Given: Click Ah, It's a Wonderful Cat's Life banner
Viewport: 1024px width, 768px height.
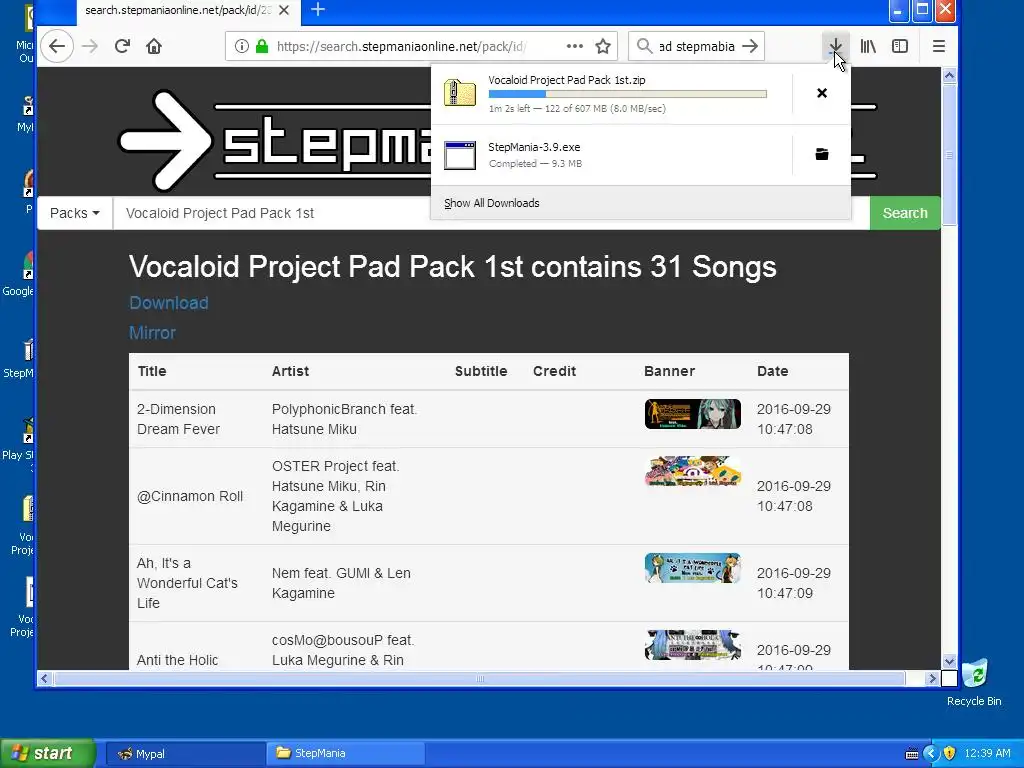Looking at the screenshot, I should coord(692,568).
